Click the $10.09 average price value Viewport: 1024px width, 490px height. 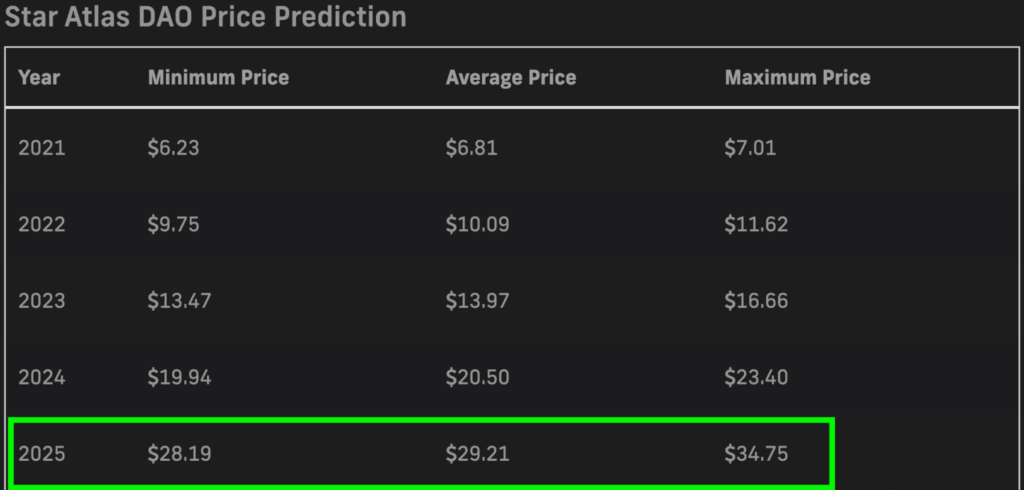(477, 225)
